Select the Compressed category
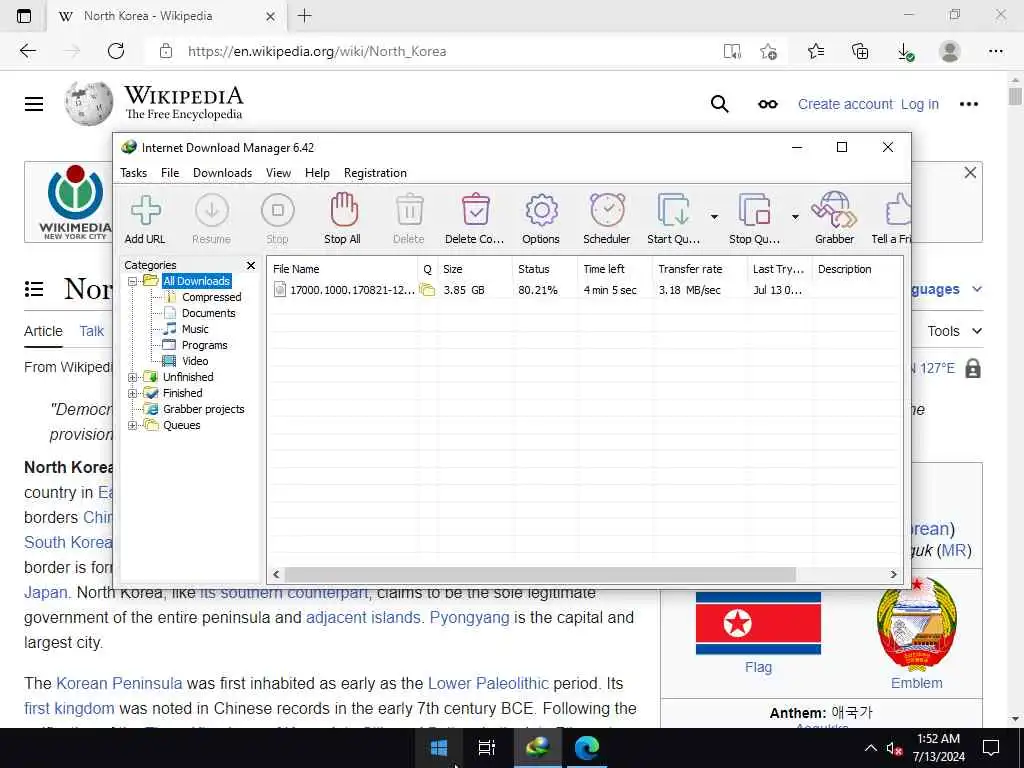This screenshot has width=1024, height=768. (x=212, y=297)
